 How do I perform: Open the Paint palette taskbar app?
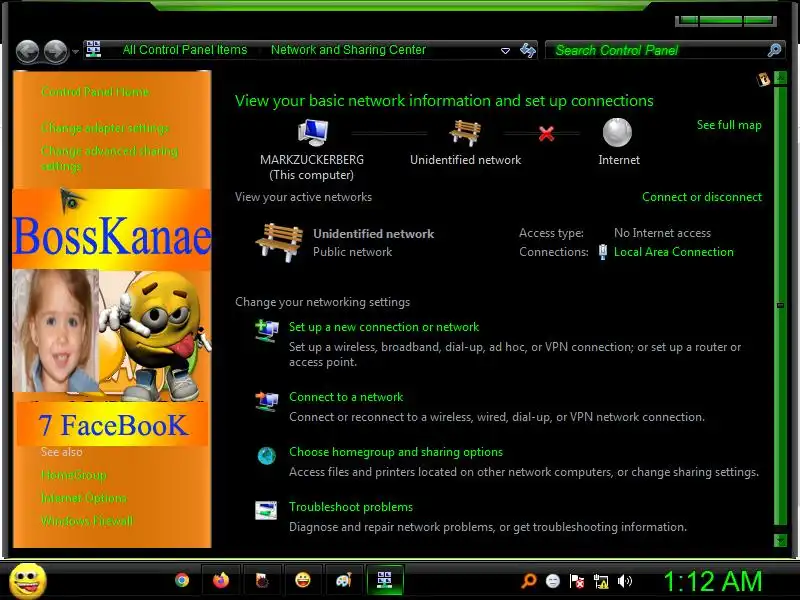[x=344, y=581]
